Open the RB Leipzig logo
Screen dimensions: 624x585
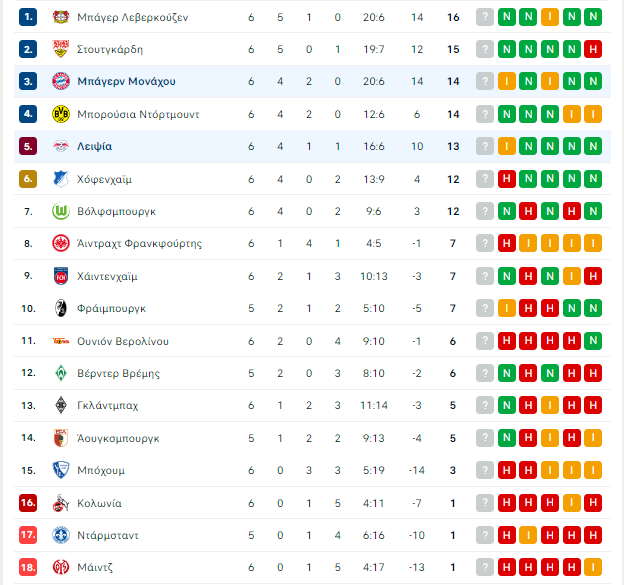pos(61,146)
